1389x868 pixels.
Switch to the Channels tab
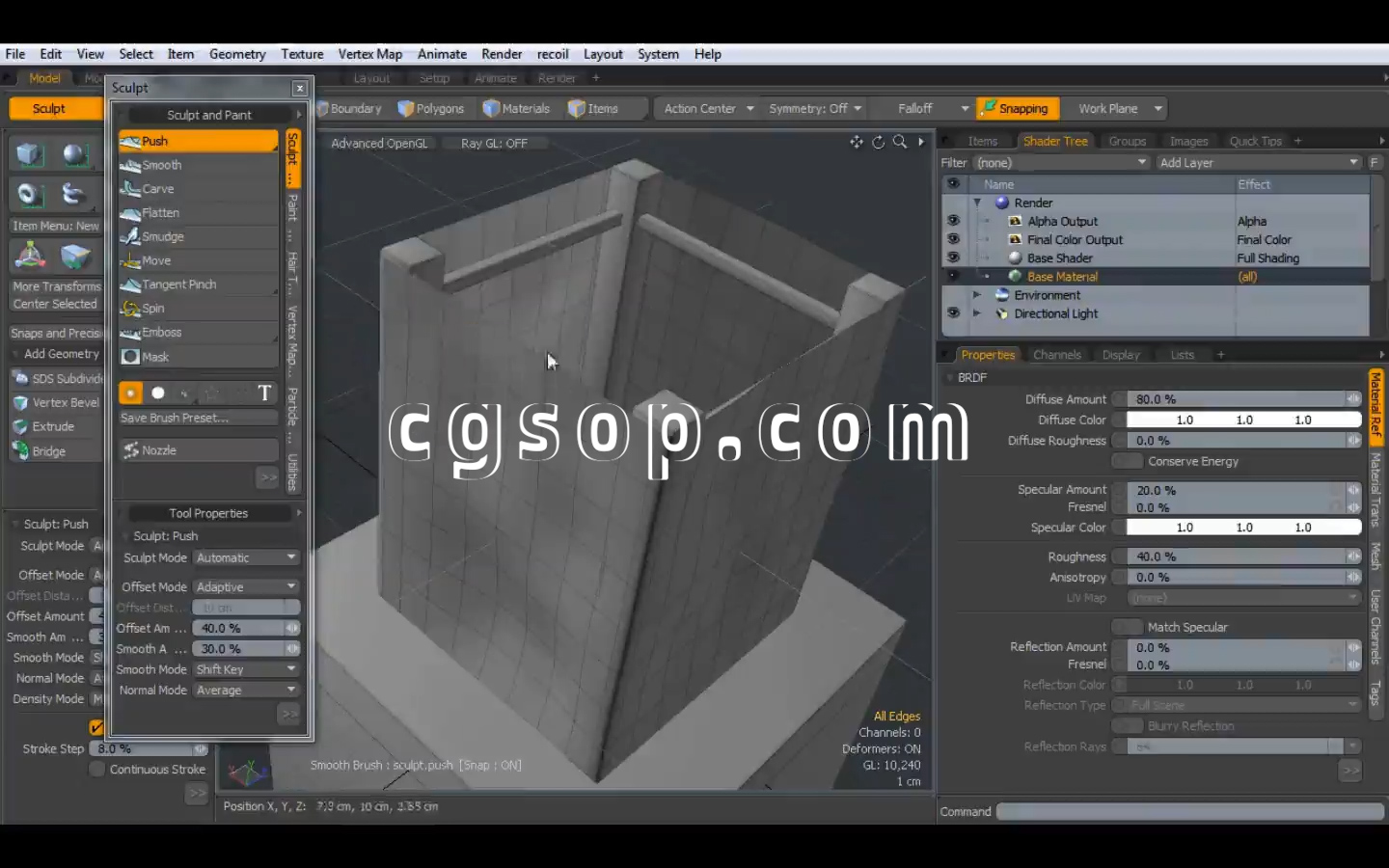pyautogui.click(x=1057, y=355)
